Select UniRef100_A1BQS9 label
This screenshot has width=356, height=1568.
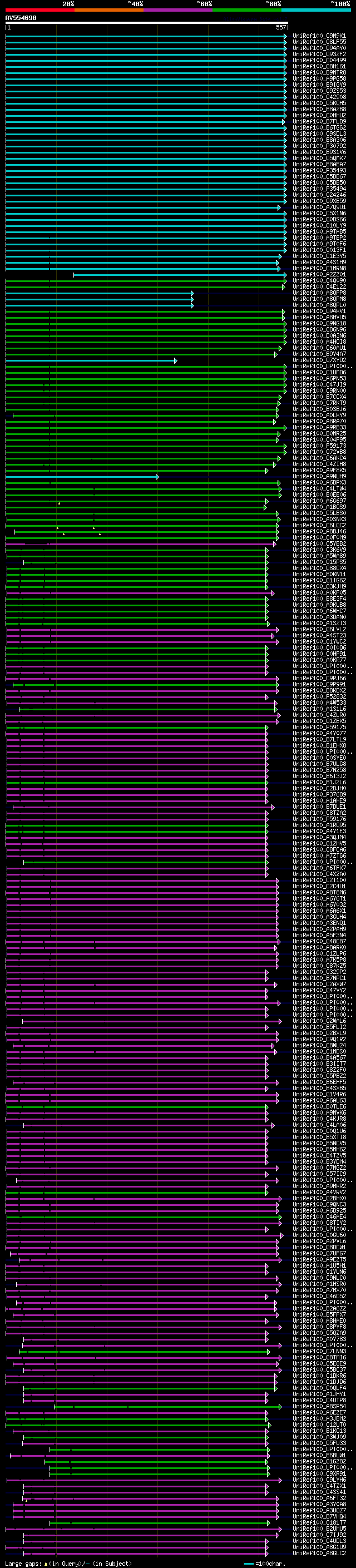point(319,507)
